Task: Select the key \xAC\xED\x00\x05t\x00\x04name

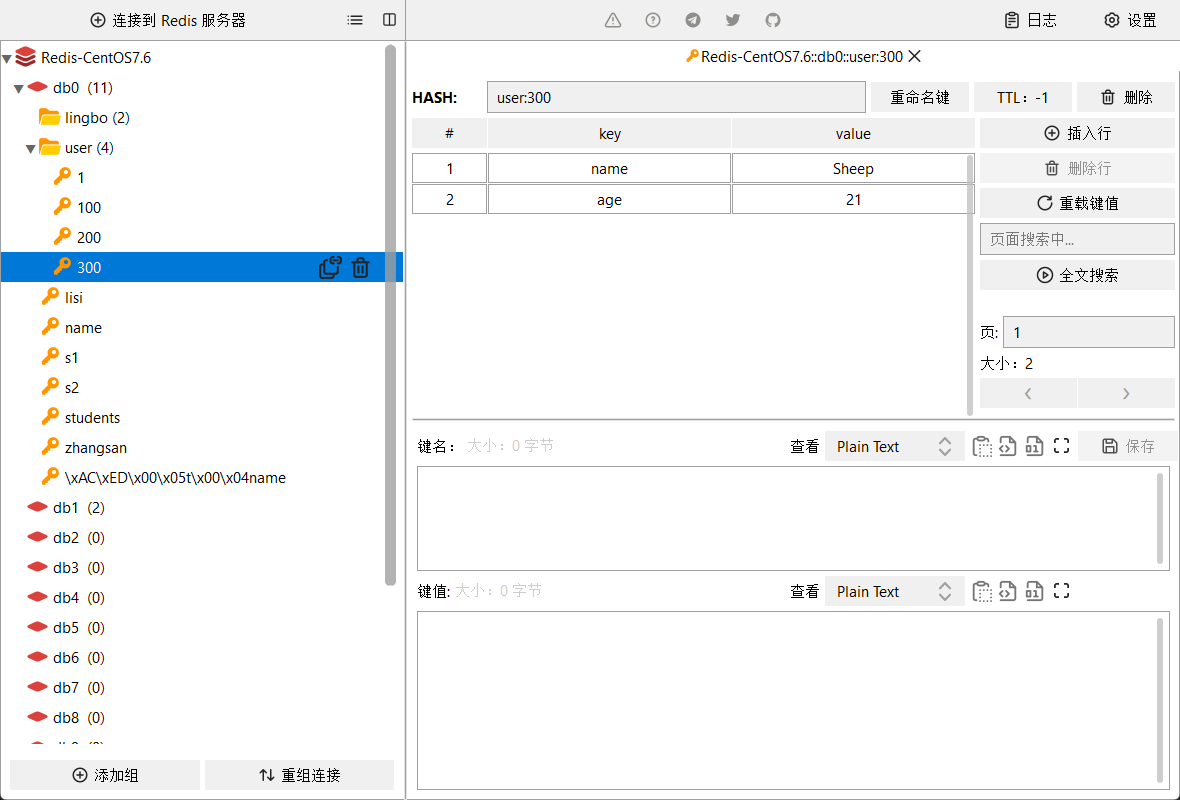Action: pyautogui.click(x=175, y=478)
